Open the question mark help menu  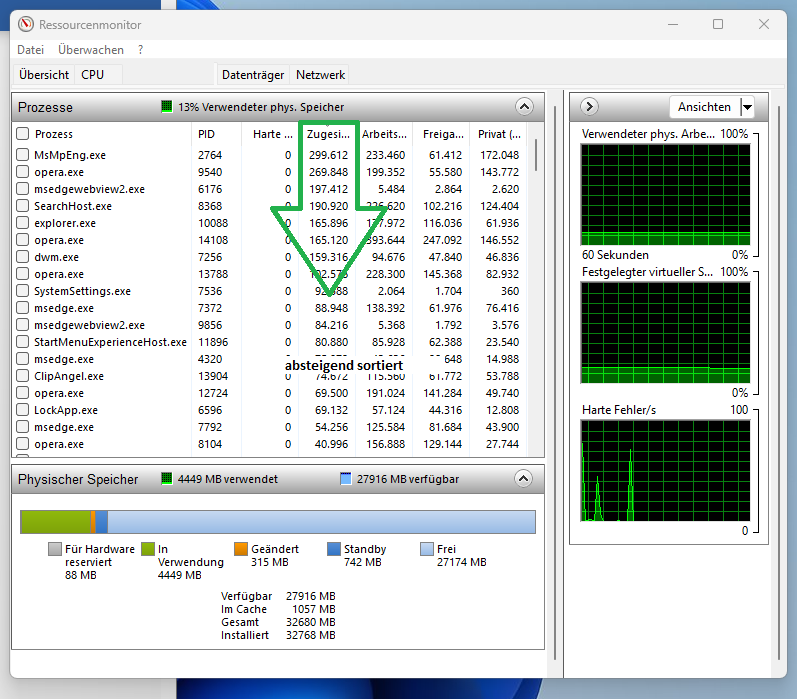click(x=140, y=50)
